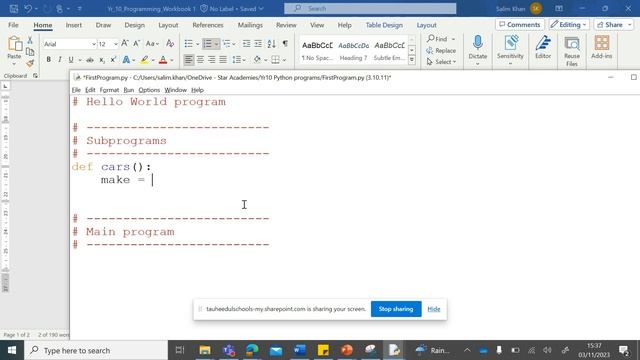Screen dimensions: 640x360
Task: Open the Run menu in IDLE
Action: 129,90
